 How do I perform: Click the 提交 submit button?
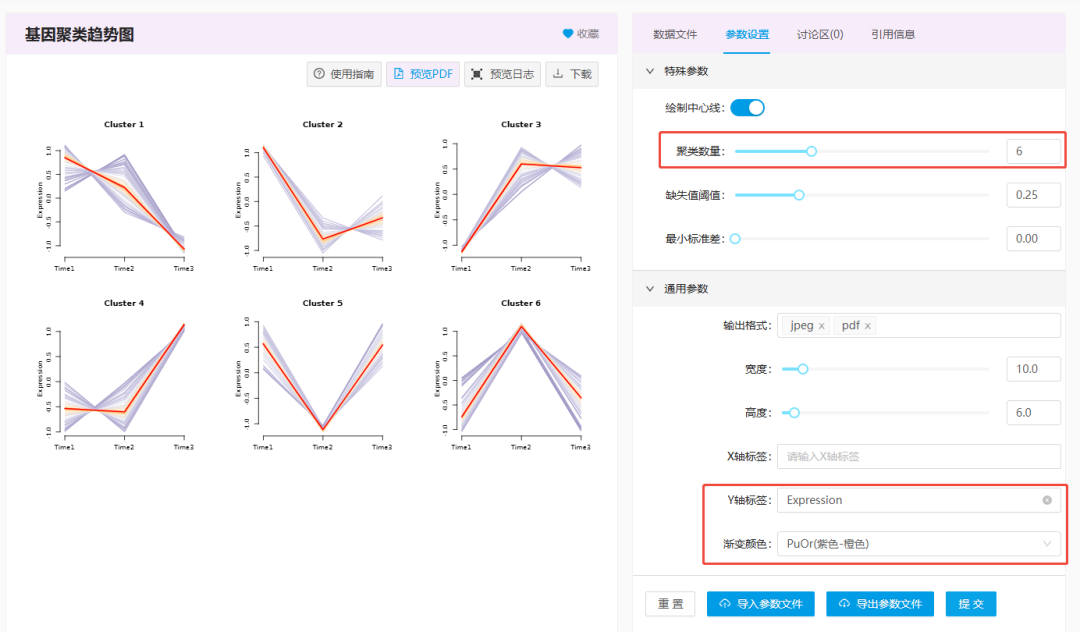(x=969, y=603)
